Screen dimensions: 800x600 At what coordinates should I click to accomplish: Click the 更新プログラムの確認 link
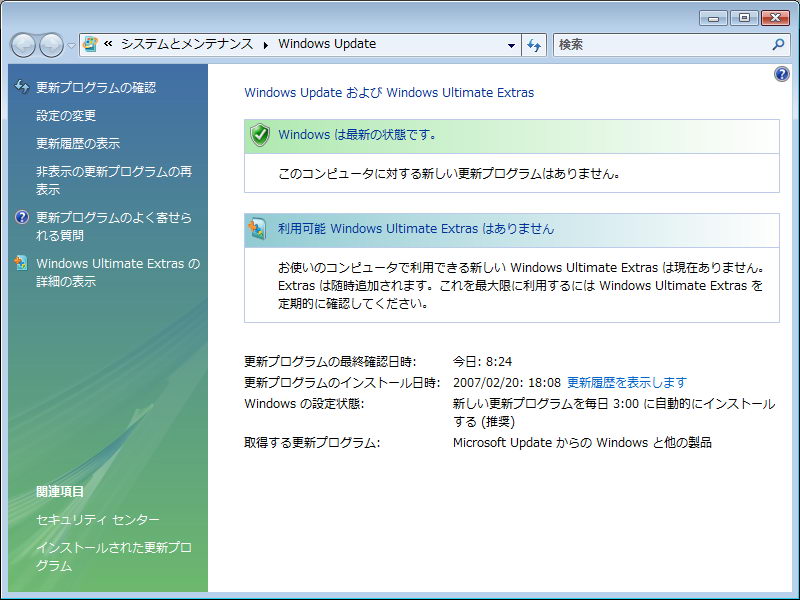point(96,88)
